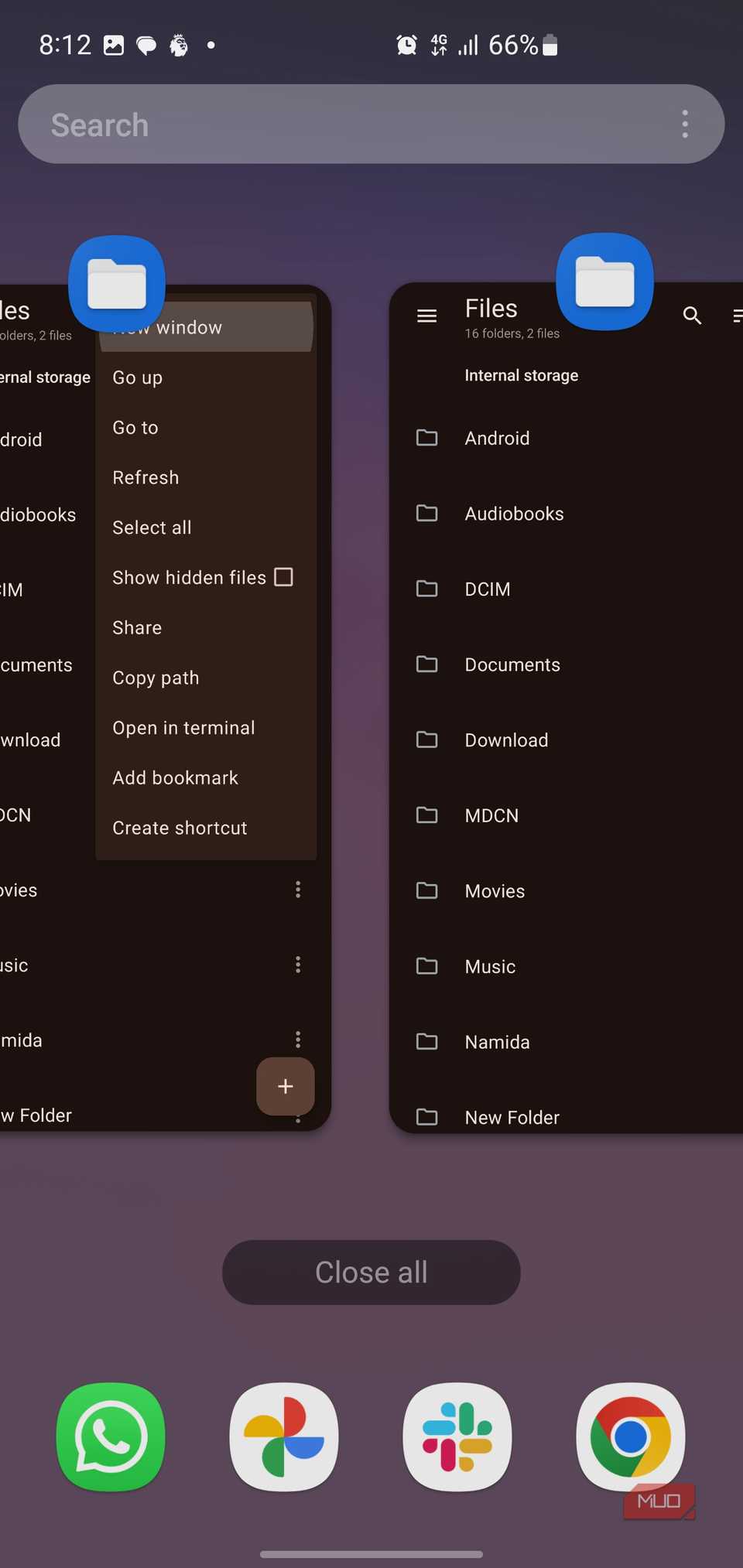This screenshot has height=1568, width=743.
Task: Tap the Namida folder icon in the right window
Action: 427,1041
